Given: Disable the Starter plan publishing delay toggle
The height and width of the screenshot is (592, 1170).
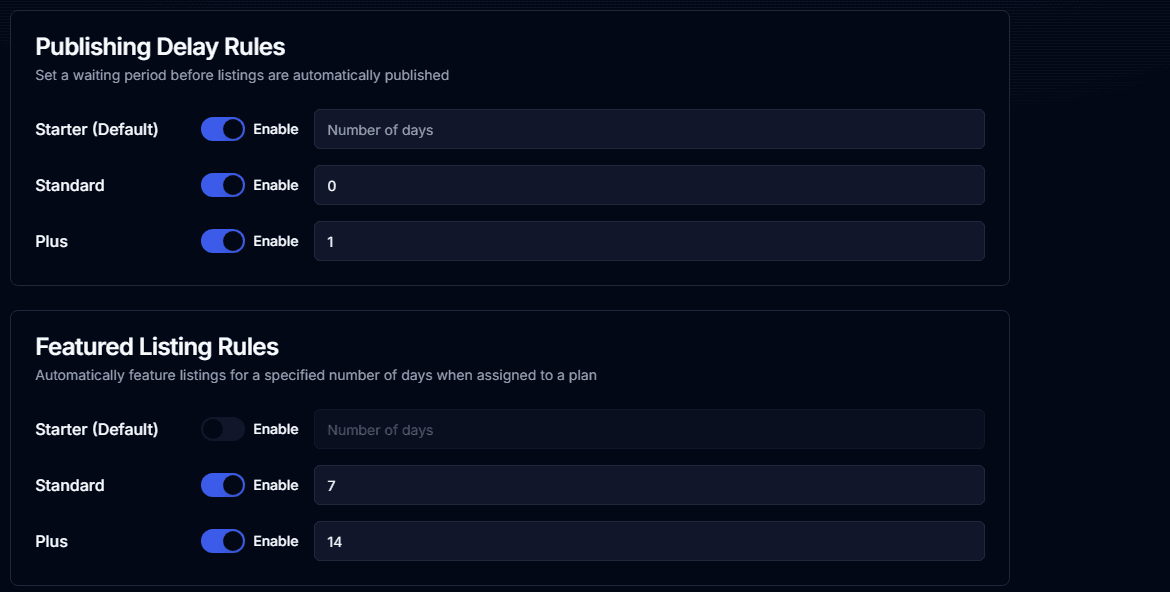Looking at the screenshot, I should pyautogui.click(x=222, y=129).
